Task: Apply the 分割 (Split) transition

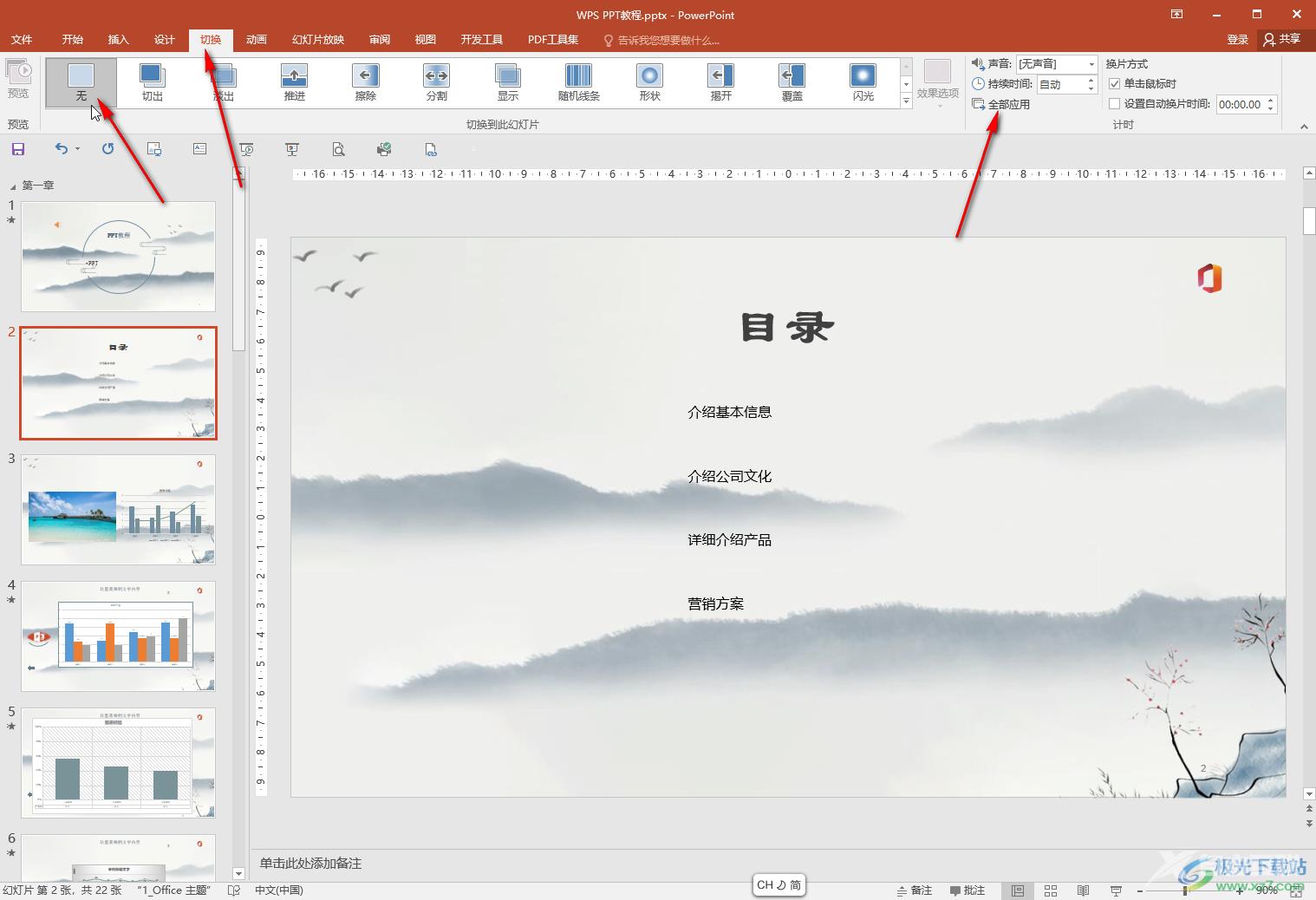Action: pos(437,83)
